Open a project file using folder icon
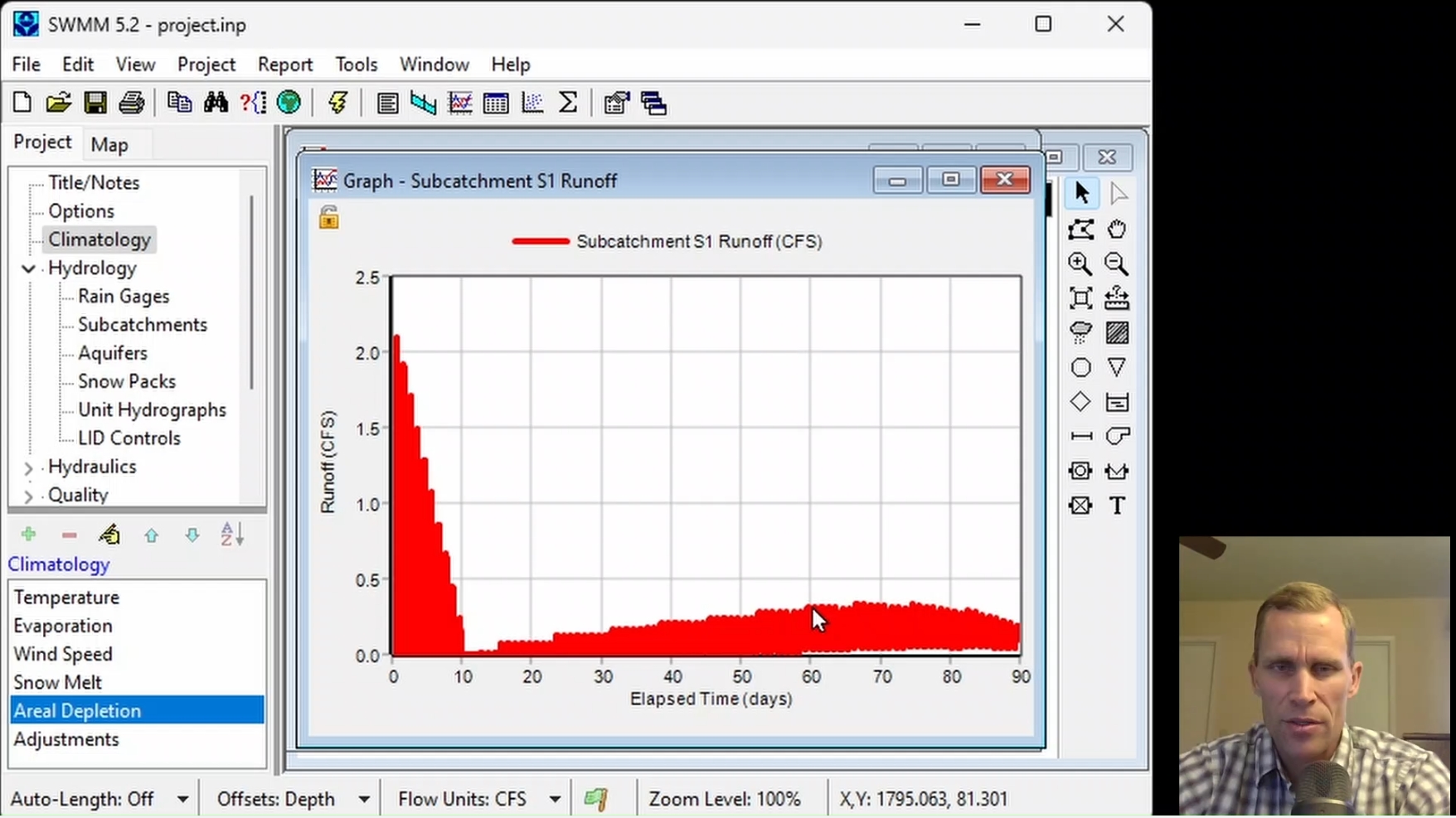The width and height of the screenshot is (1456, 818). click(59, 103)
